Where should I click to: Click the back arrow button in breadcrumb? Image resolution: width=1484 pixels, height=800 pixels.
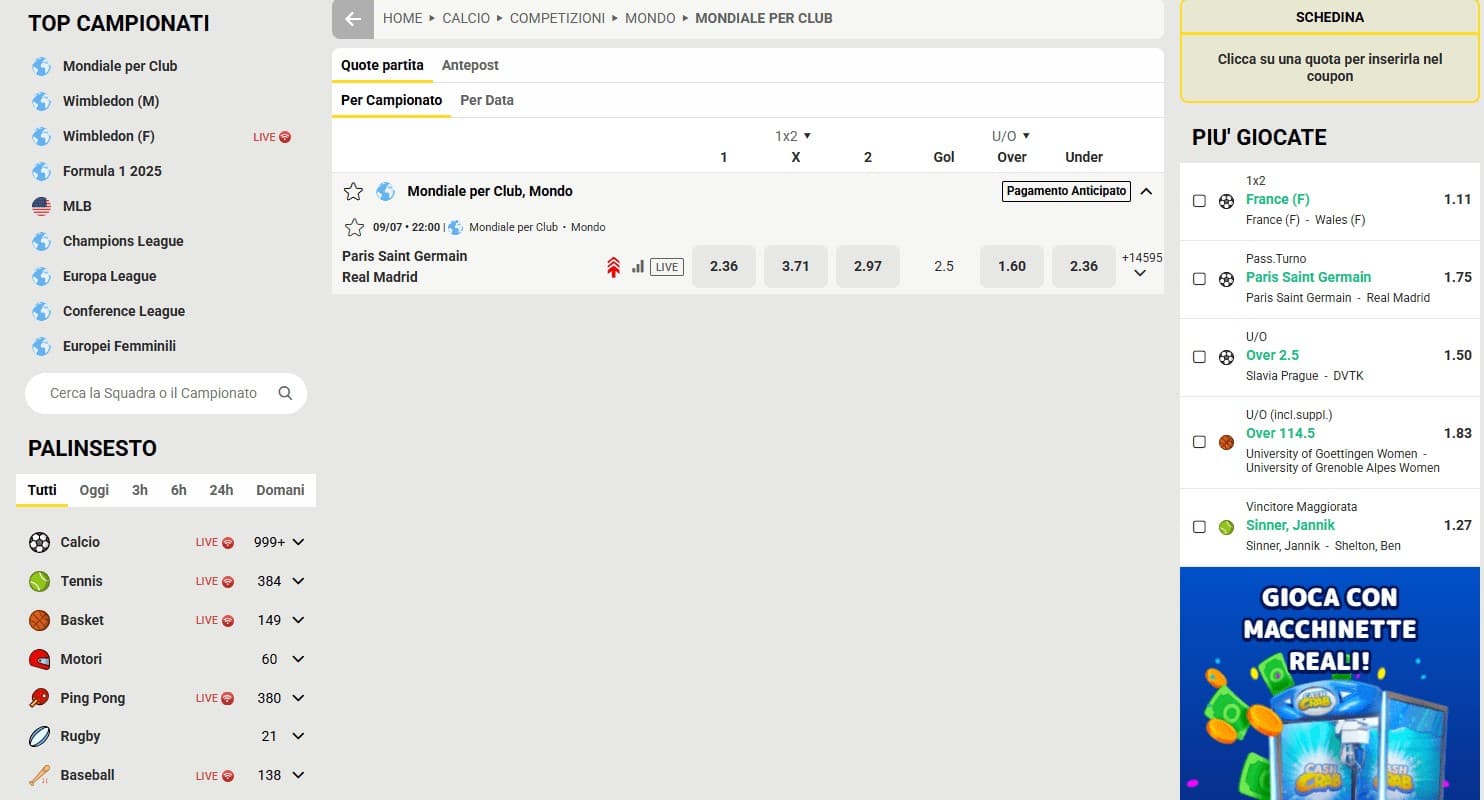coord(353,19)
